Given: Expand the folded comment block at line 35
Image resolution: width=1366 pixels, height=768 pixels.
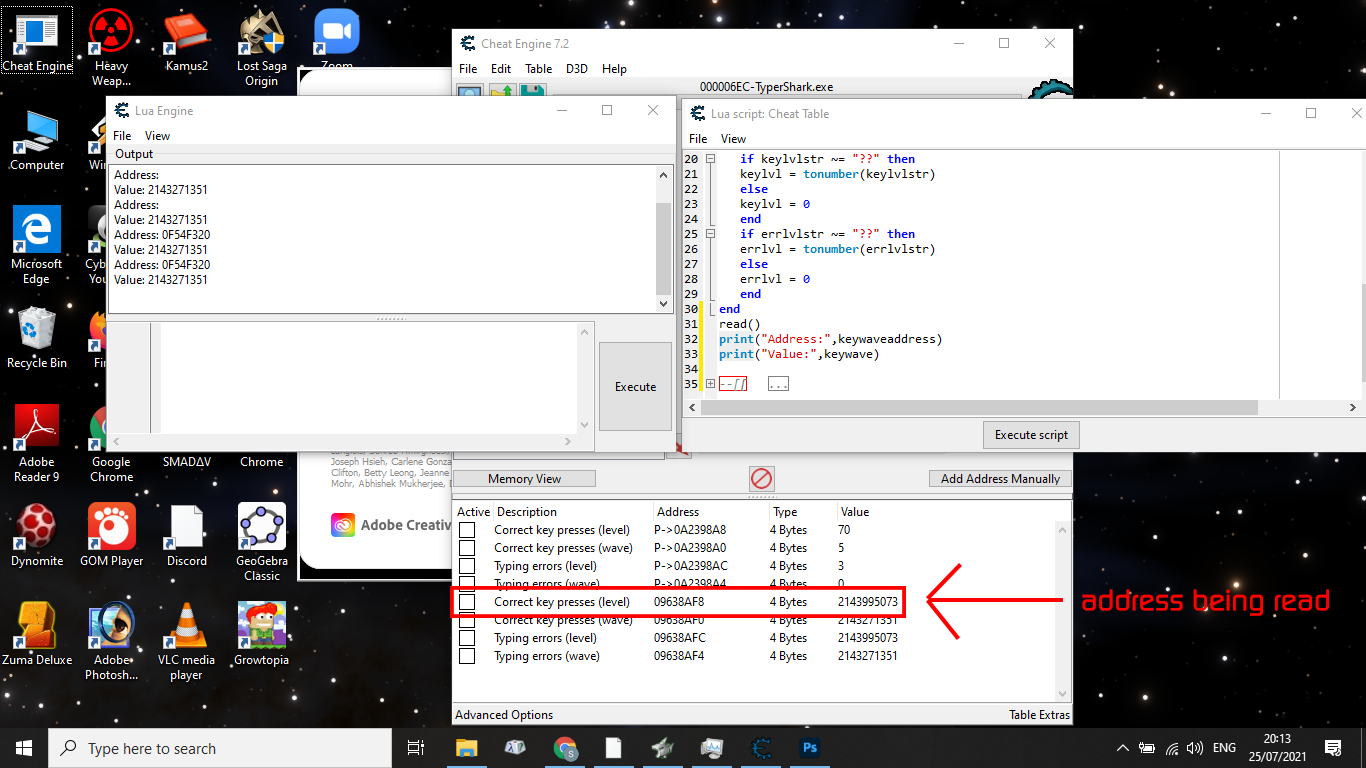Looking at the screenshot, I should point(710,384).
